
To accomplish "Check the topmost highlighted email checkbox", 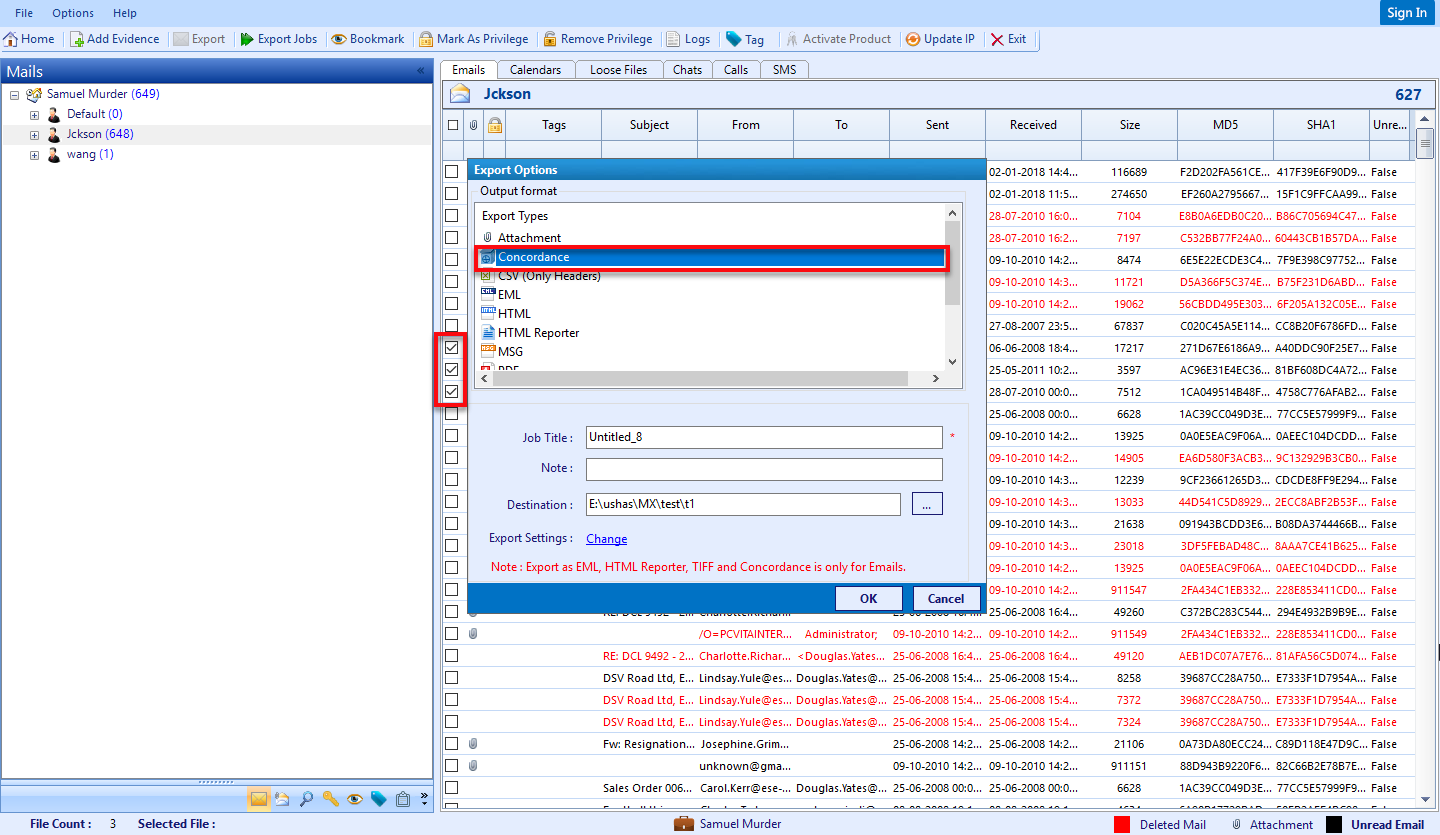I will (x=452, y=348).
